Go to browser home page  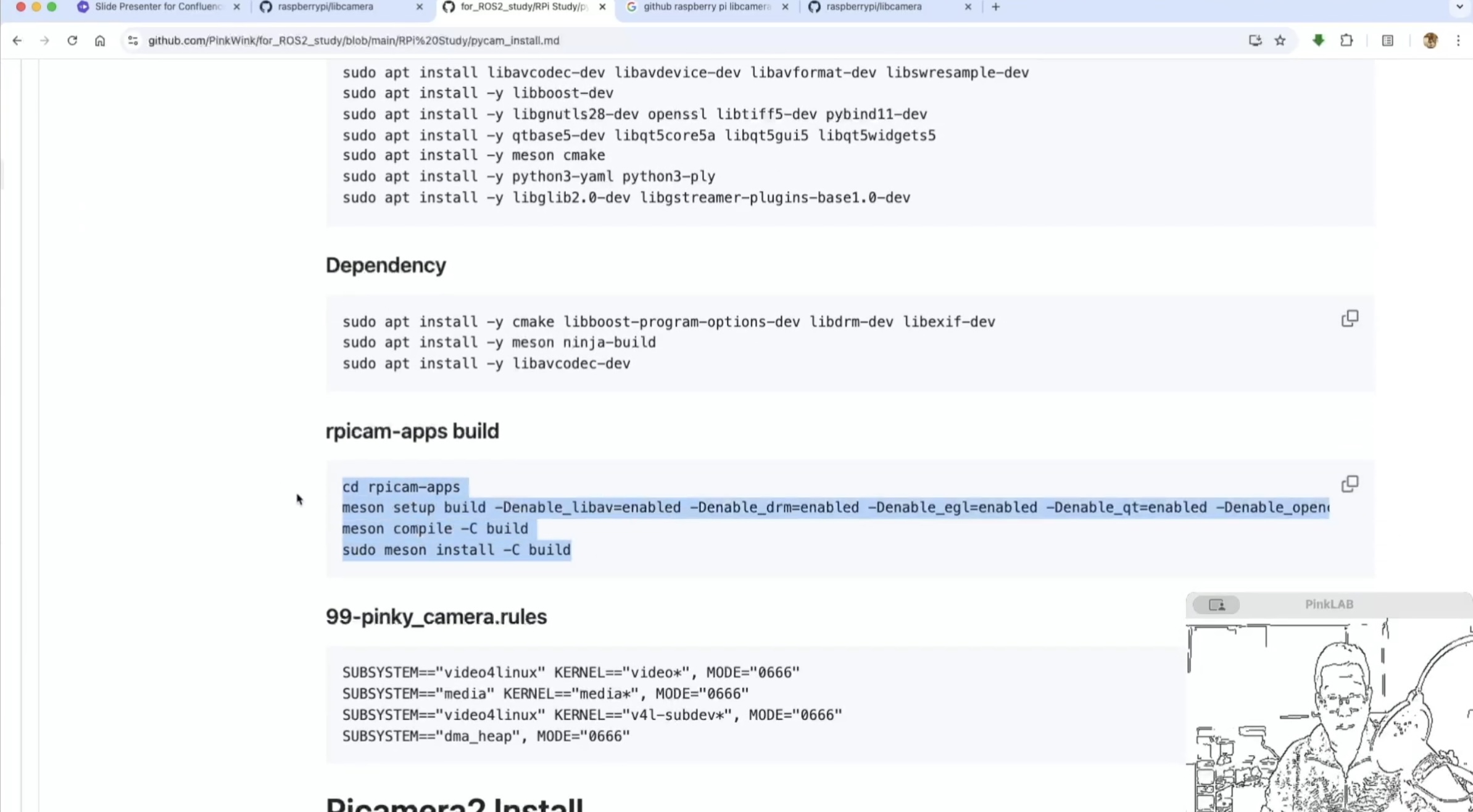pyautogui.click(x=100, y=41)
